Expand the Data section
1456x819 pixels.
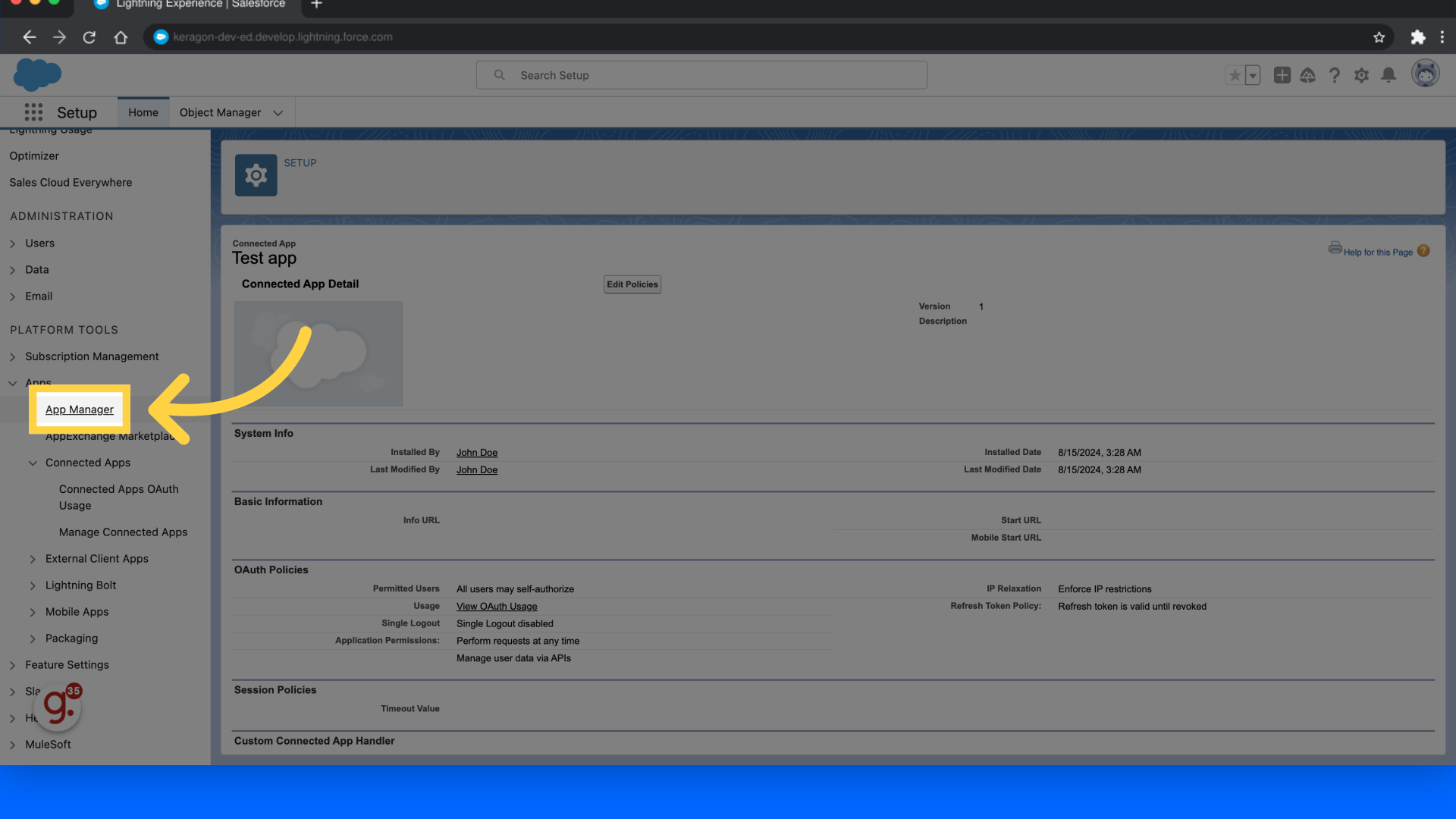12,270
